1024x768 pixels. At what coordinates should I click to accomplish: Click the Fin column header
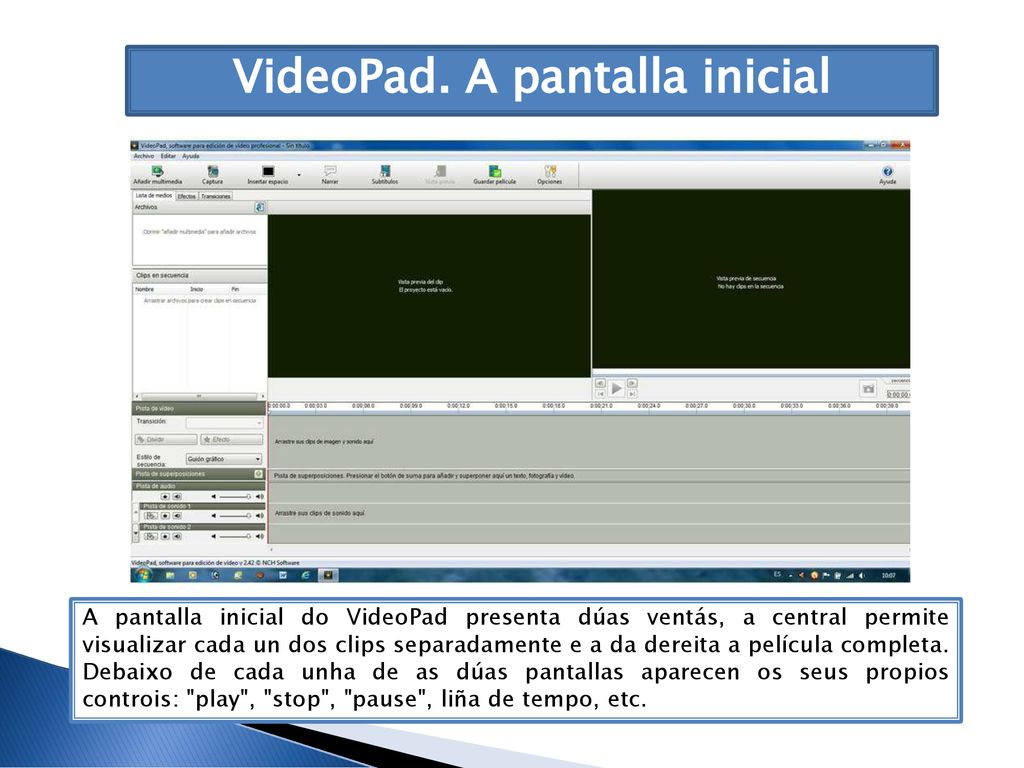(235, 289)
